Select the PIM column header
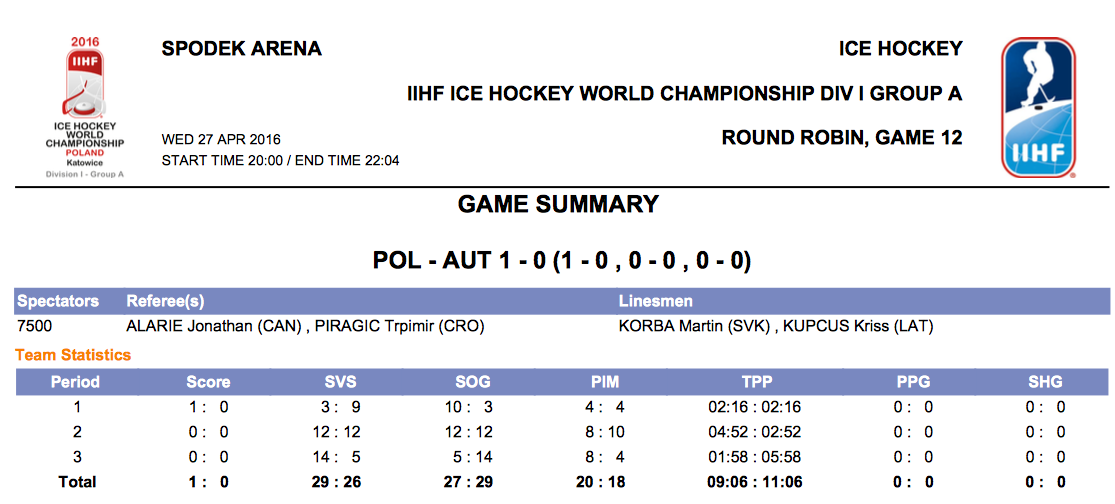Screen dimensions: 1115x504 tap(606, 382)
